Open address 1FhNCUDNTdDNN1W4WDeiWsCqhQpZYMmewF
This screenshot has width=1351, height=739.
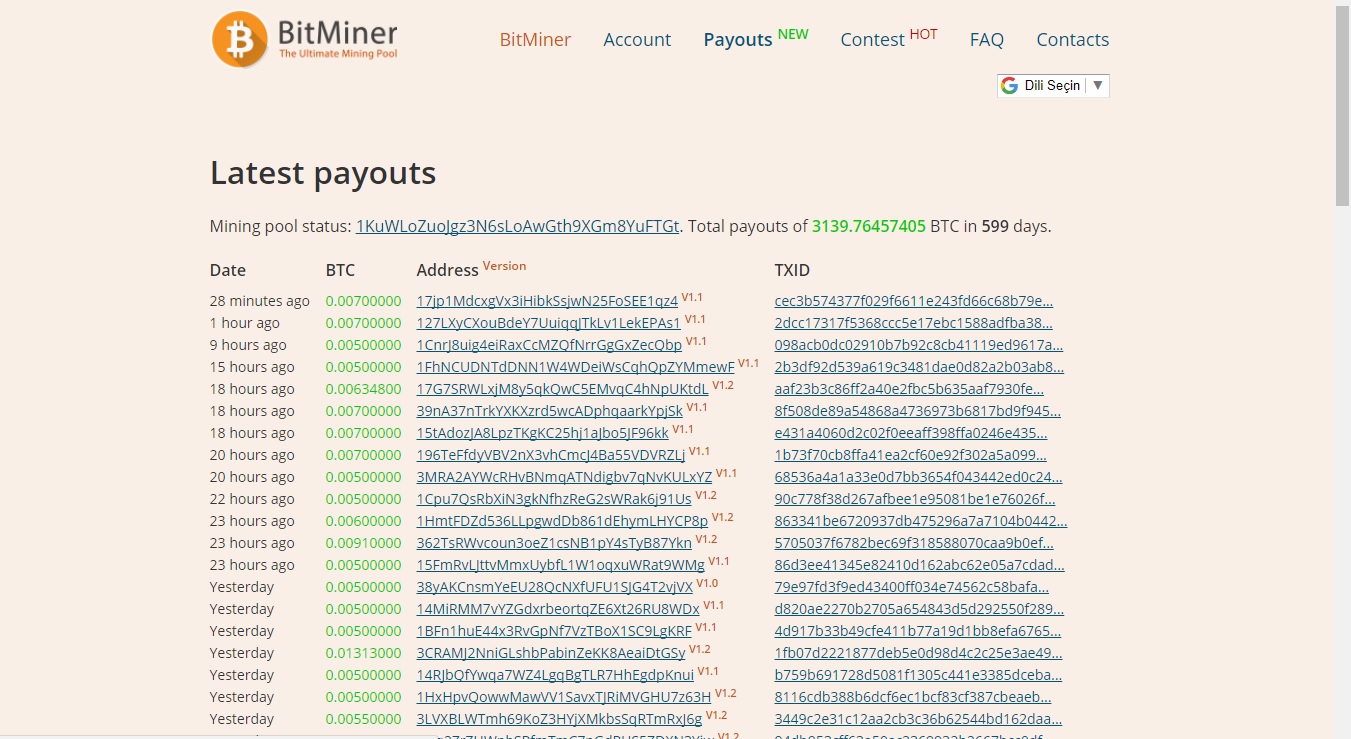pos(575,367)
